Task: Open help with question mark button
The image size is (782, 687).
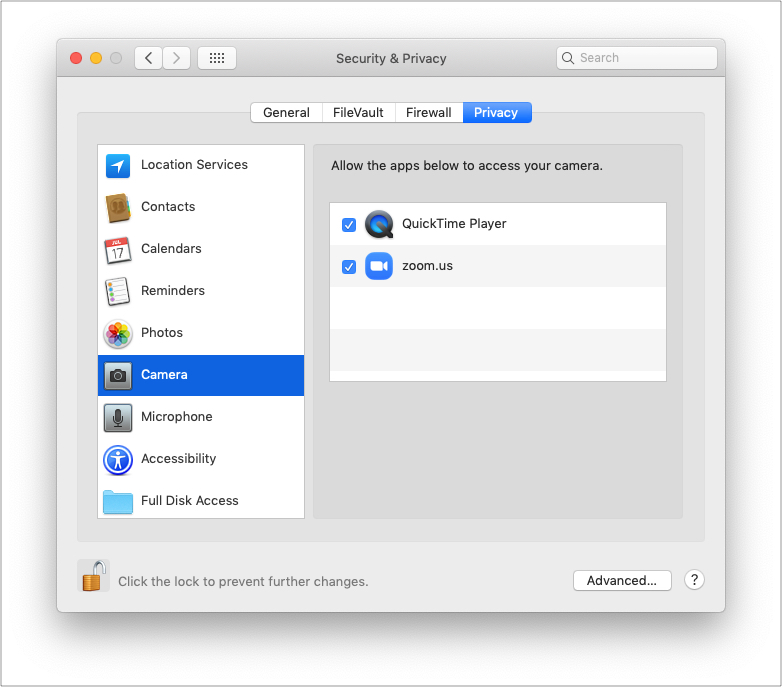Action: pyautogui.click(x=694, y=580)
